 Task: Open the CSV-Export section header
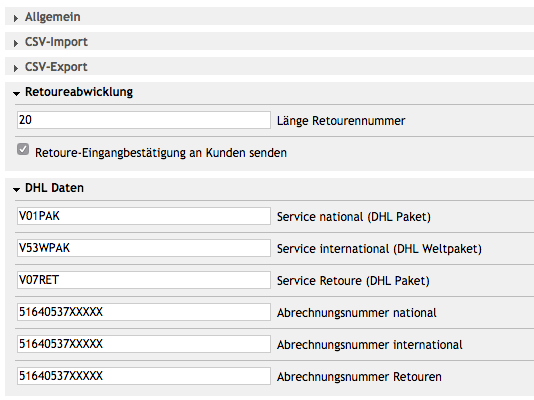click(x=269, y=66)
